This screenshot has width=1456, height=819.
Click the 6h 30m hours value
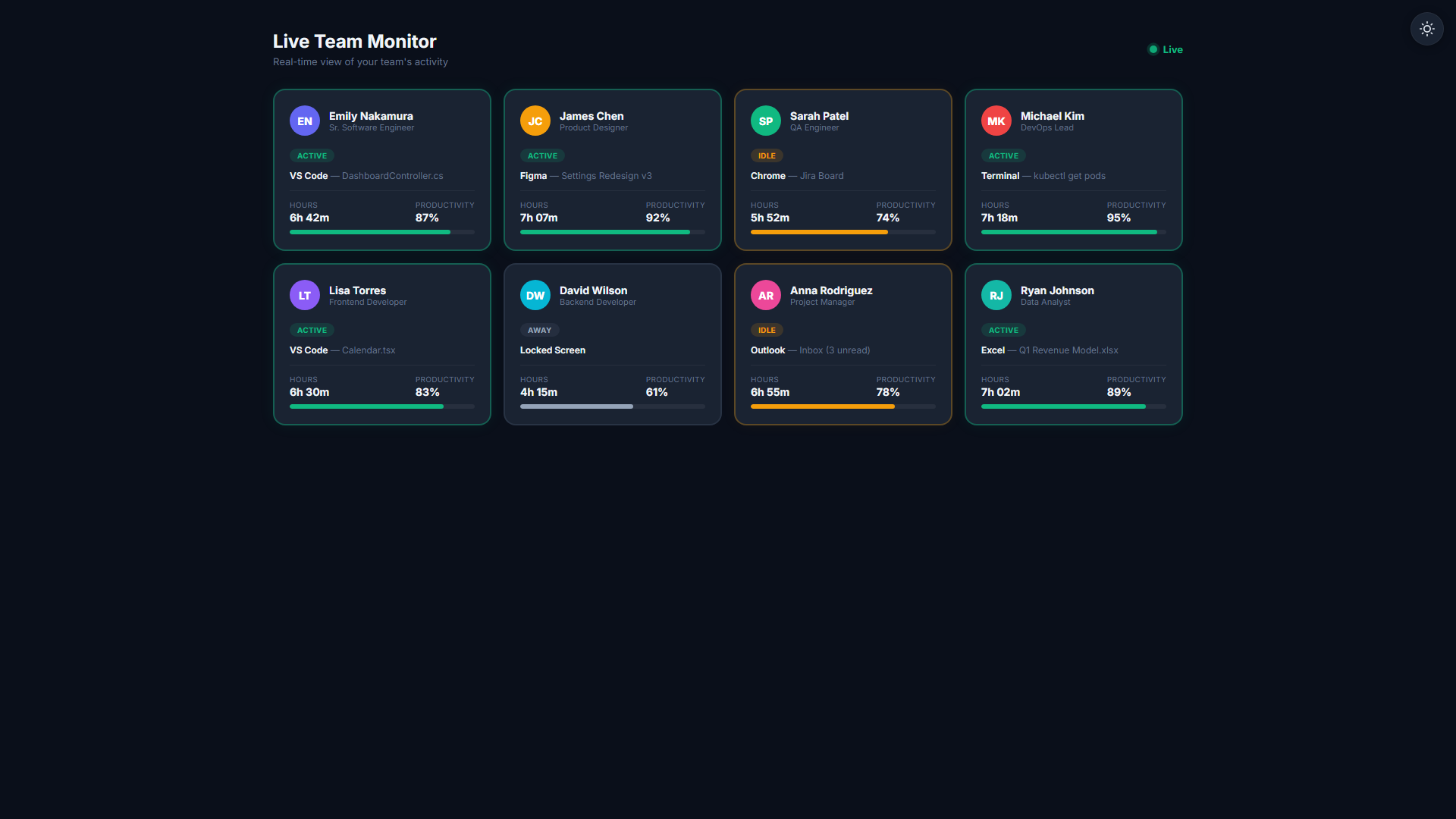coord(309,392)
